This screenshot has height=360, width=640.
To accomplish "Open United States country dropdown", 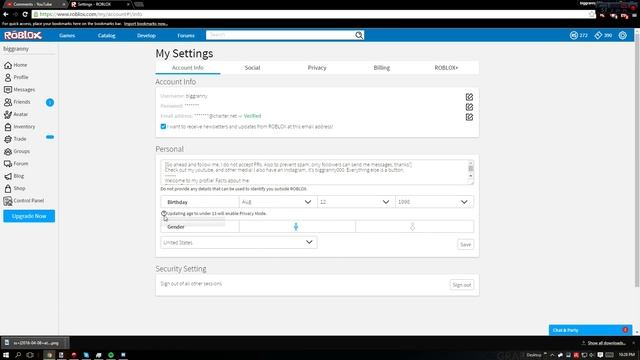I will pos(238,242).
